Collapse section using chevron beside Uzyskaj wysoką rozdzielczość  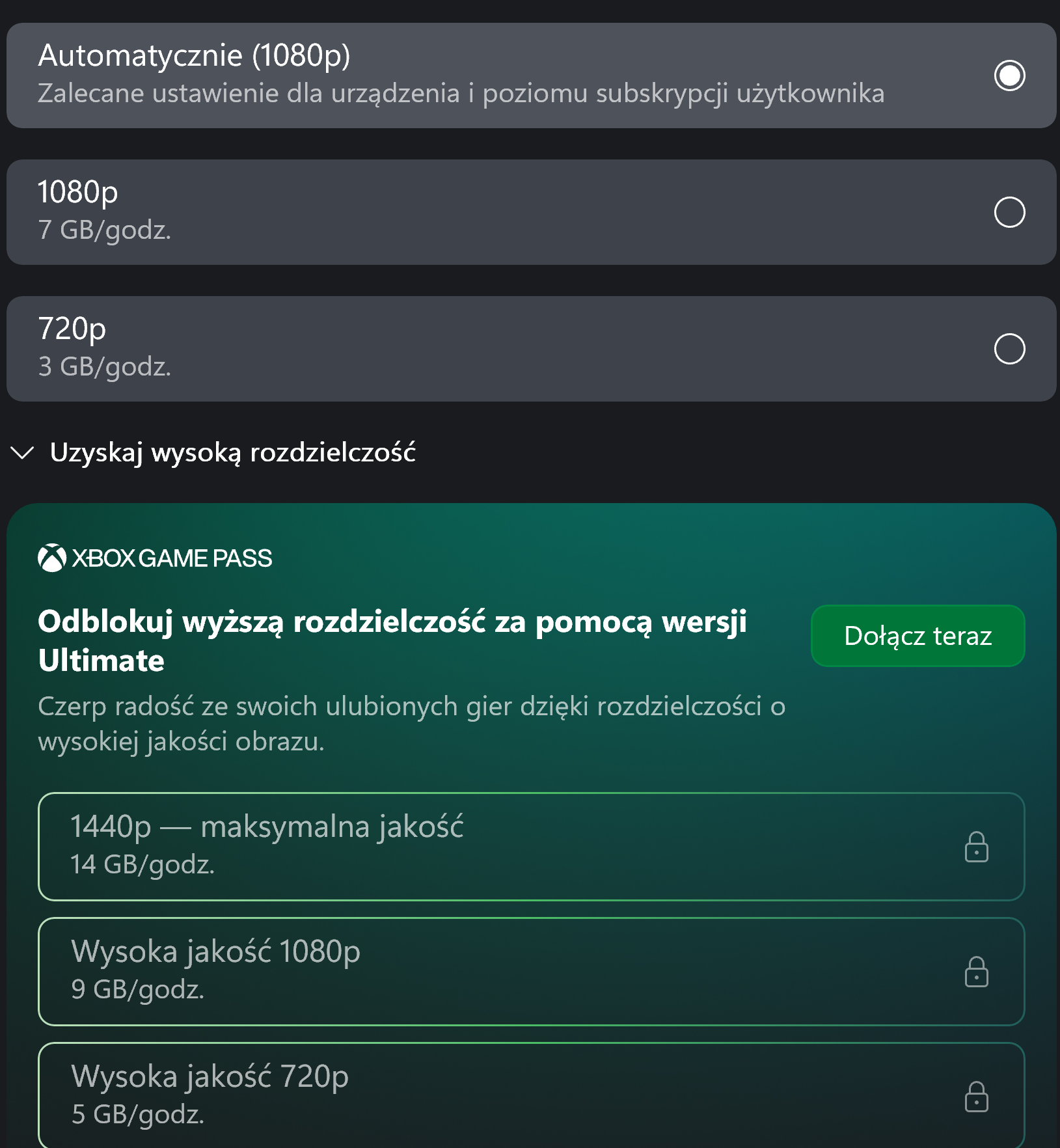coord(23,453)
